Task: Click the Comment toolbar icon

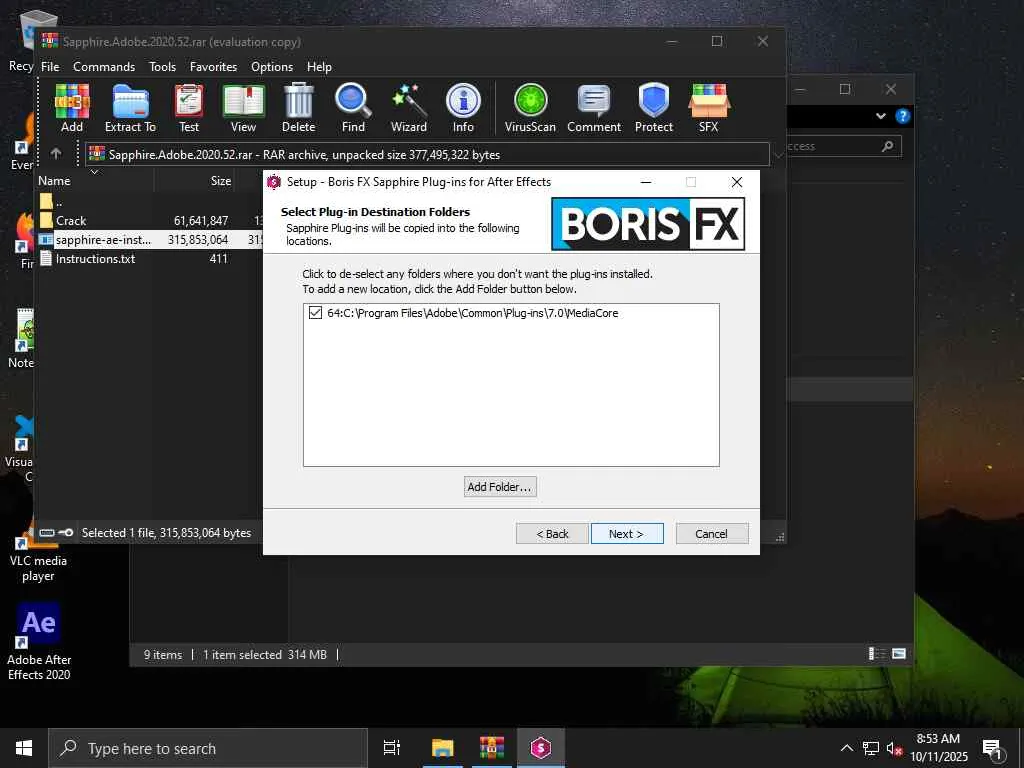Action: pos(594,108)
